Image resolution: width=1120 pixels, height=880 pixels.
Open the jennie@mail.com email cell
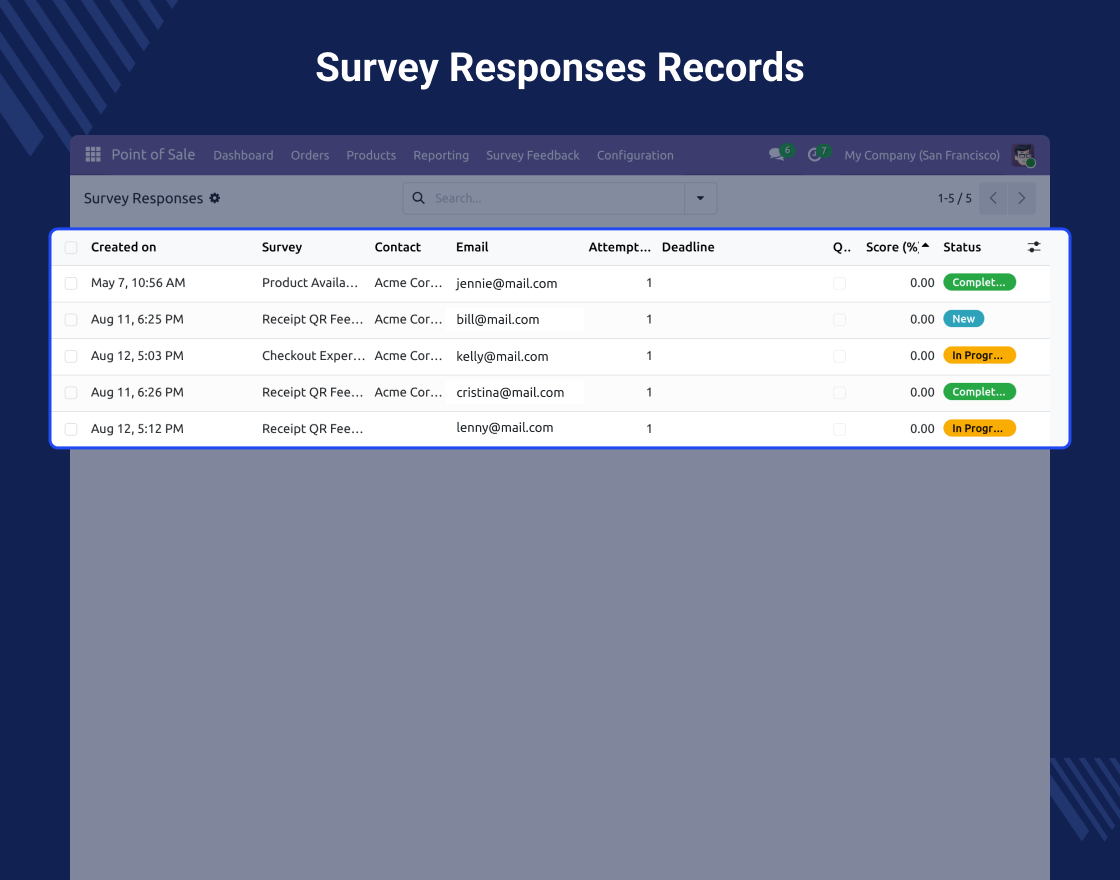point(506,284)
